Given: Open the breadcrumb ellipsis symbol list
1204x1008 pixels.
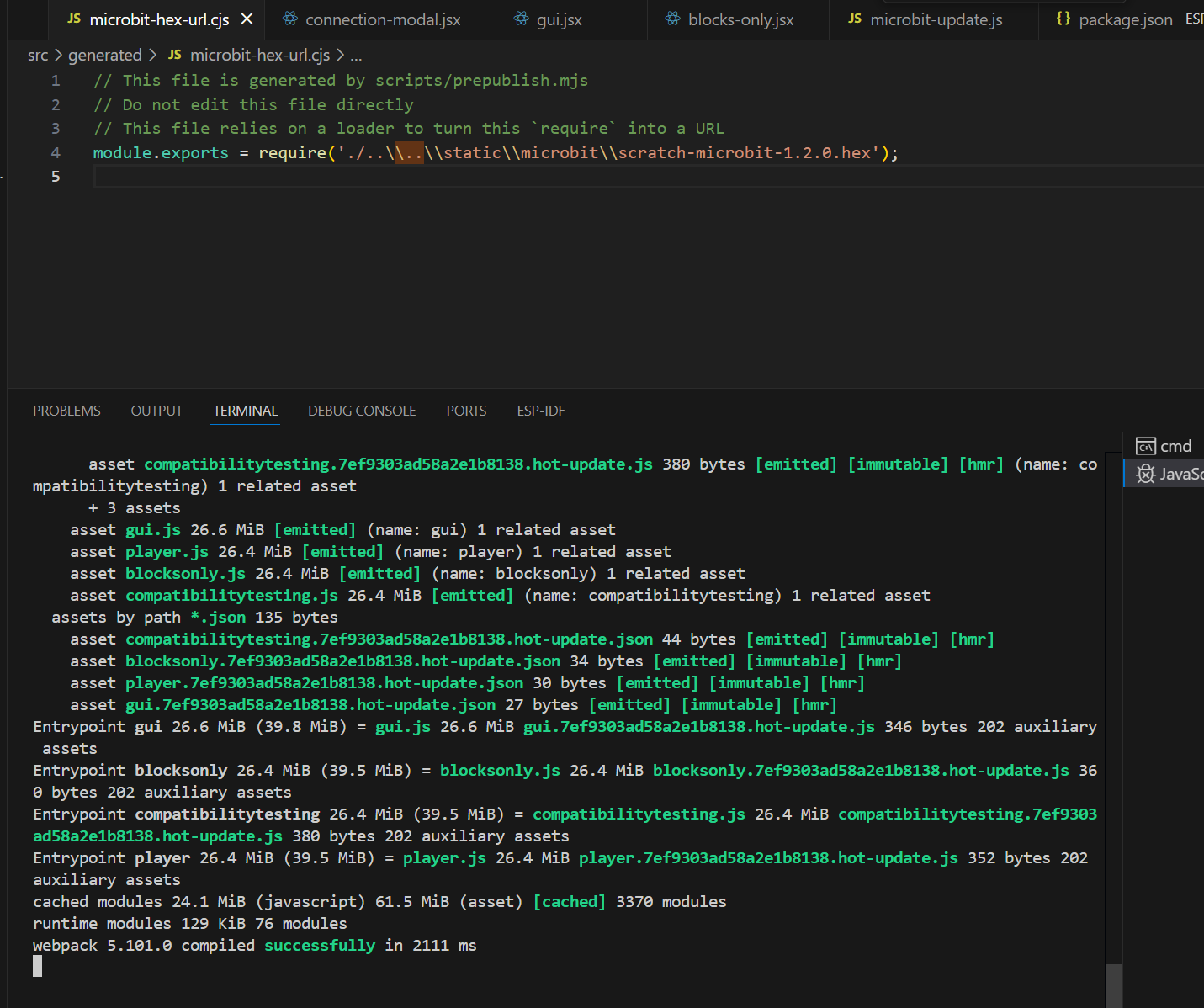Looking at the screenshot, I should [356, 56].
